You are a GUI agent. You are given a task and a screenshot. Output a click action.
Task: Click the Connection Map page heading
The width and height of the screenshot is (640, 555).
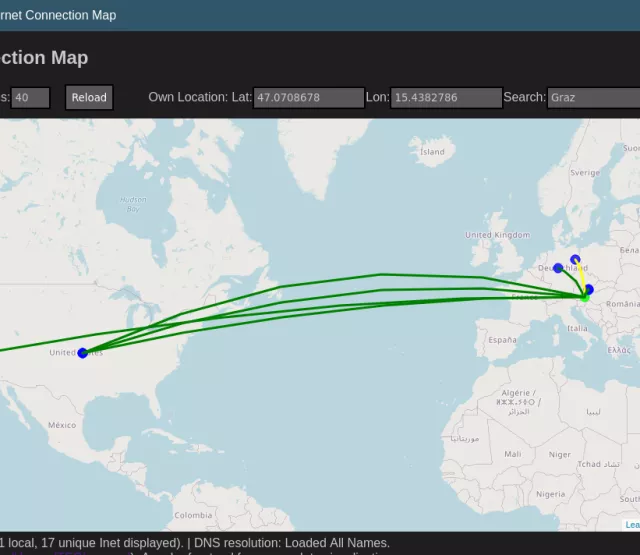(44, 58)
